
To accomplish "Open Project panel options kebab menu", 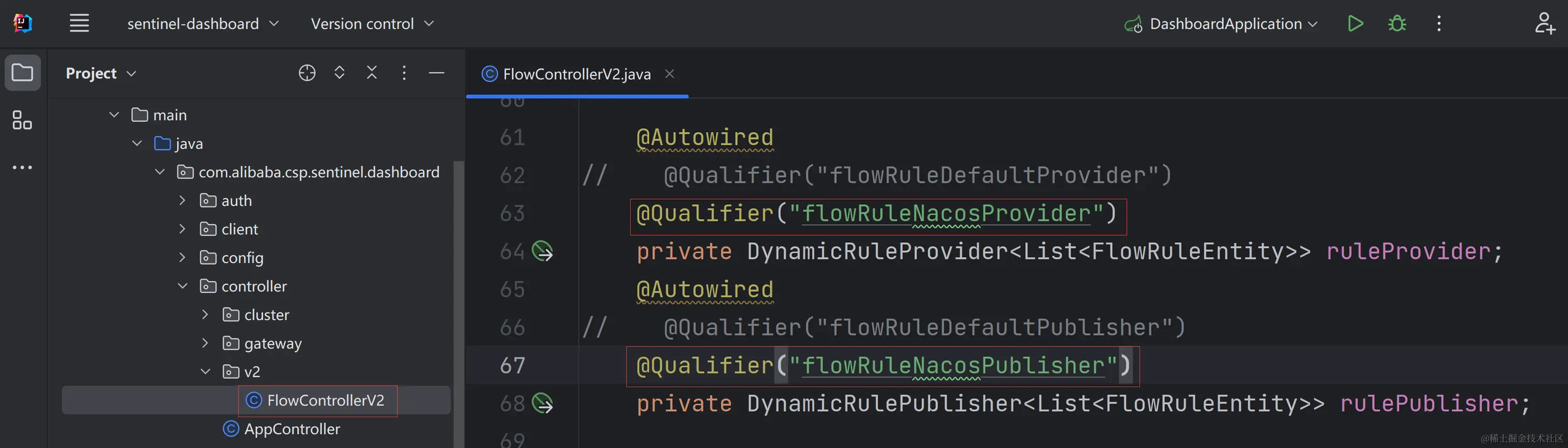I will (404, 73).
